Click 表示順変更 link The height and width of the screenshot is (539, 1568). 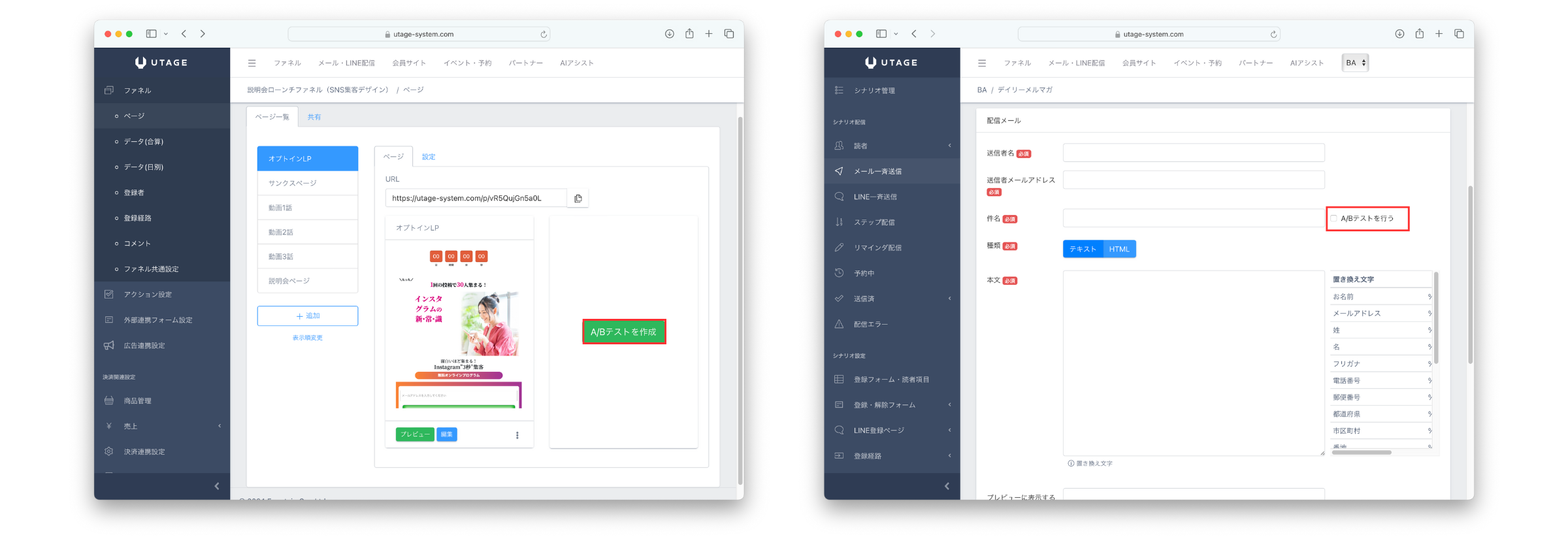pos(308,338)
